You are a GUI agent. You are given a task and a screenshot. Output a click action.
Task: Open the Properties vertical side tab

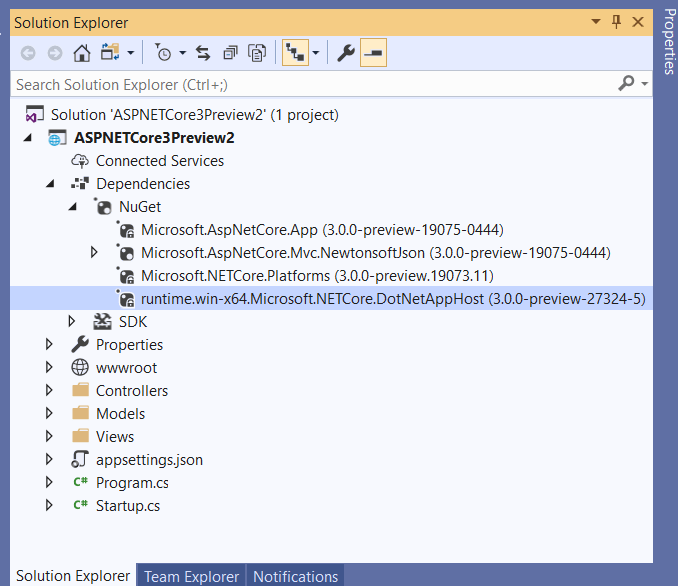pyautogui.click(x=668, y=41)
